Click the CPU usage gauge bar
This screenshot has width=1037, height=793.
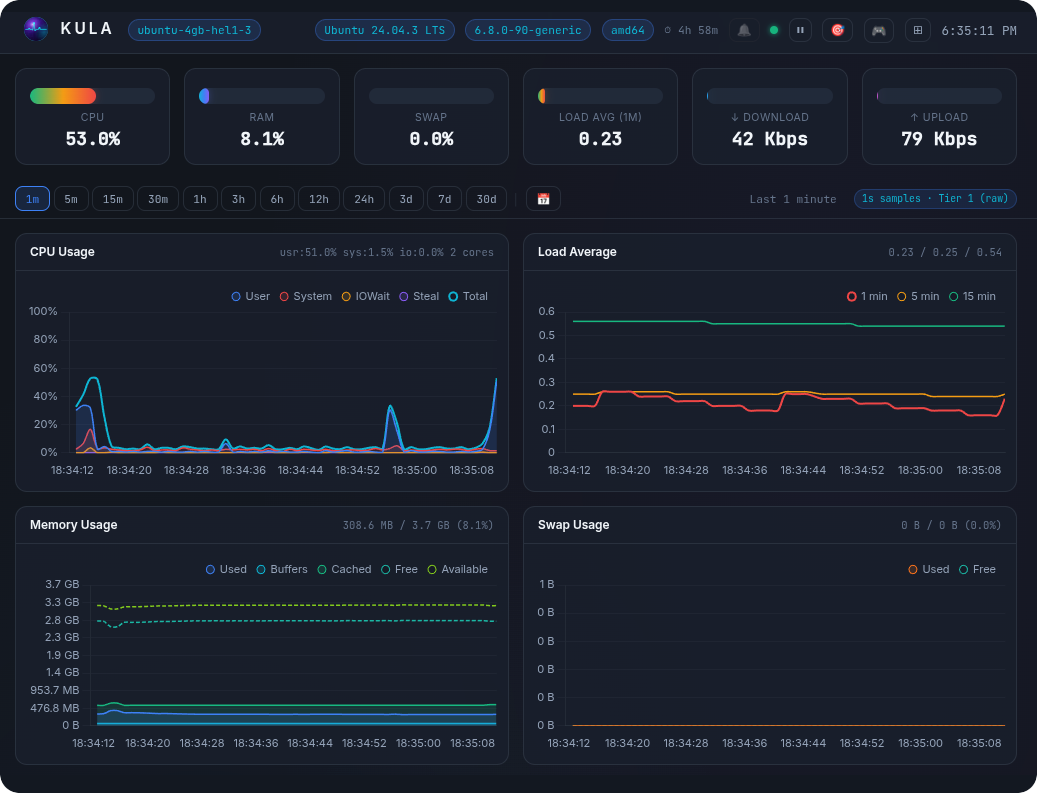click(x=92, y=96)
